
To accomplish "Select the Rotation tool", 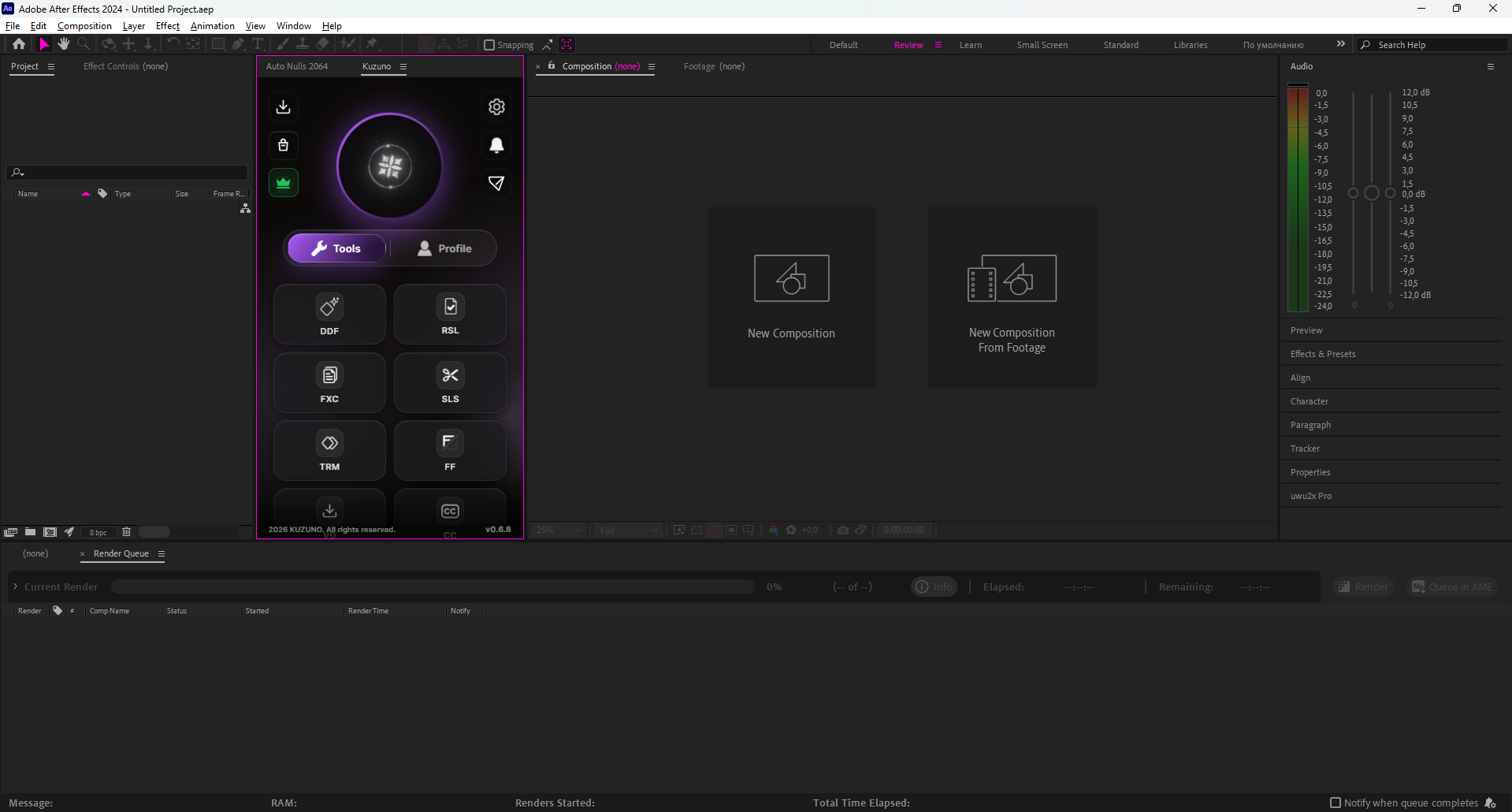I will coord(173,44).
